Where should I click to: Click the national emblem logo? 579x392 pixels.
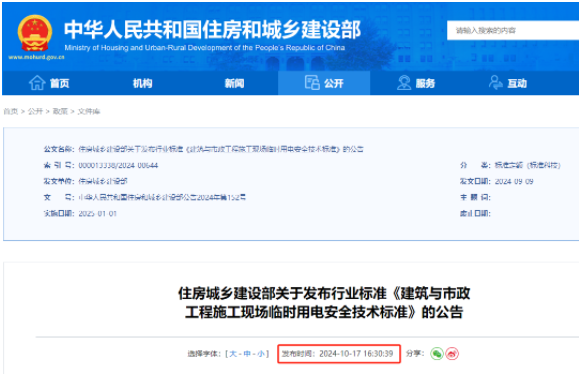[x=35, y=33]
